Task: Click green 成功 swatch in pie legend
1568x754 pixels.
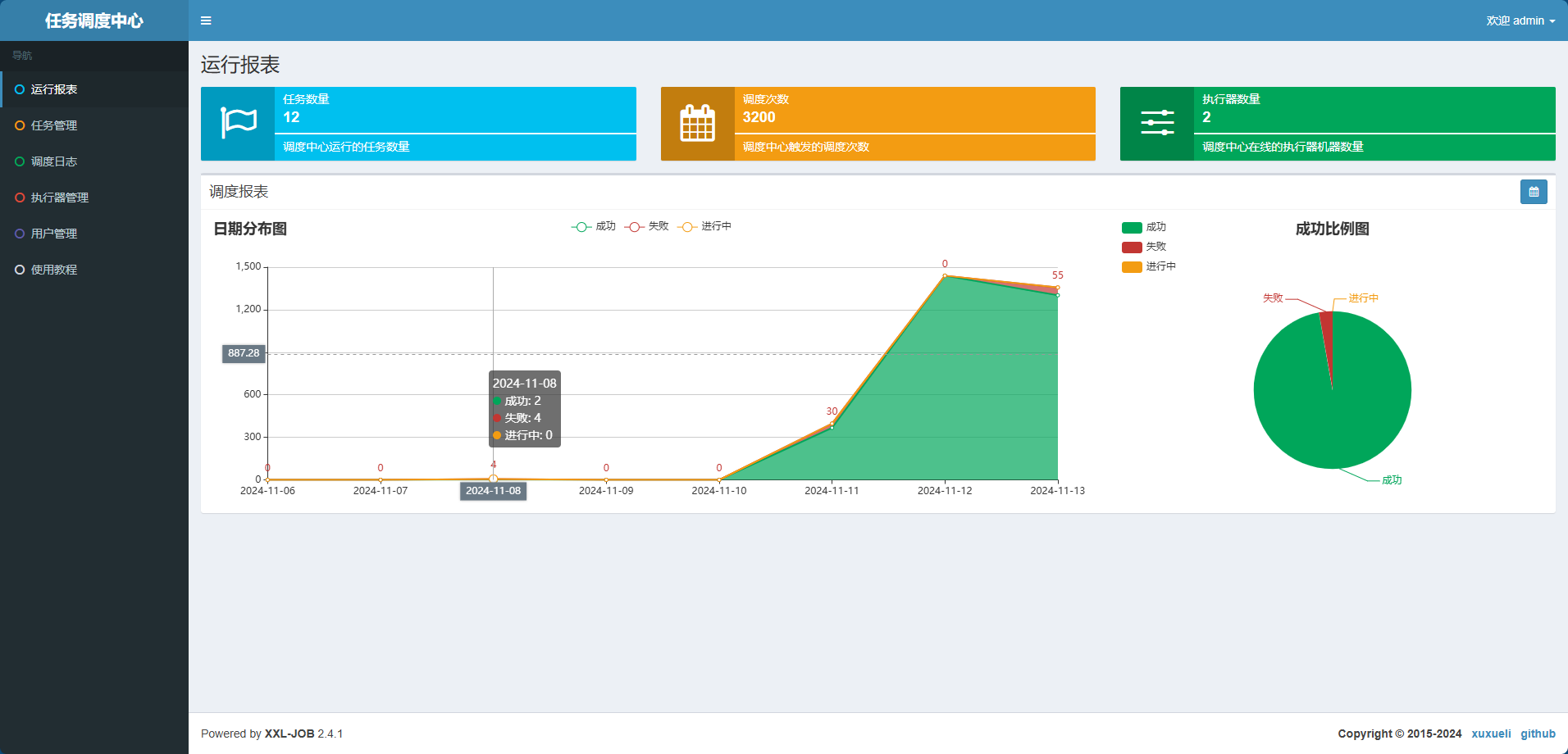Action: [x=1132, y=228]
